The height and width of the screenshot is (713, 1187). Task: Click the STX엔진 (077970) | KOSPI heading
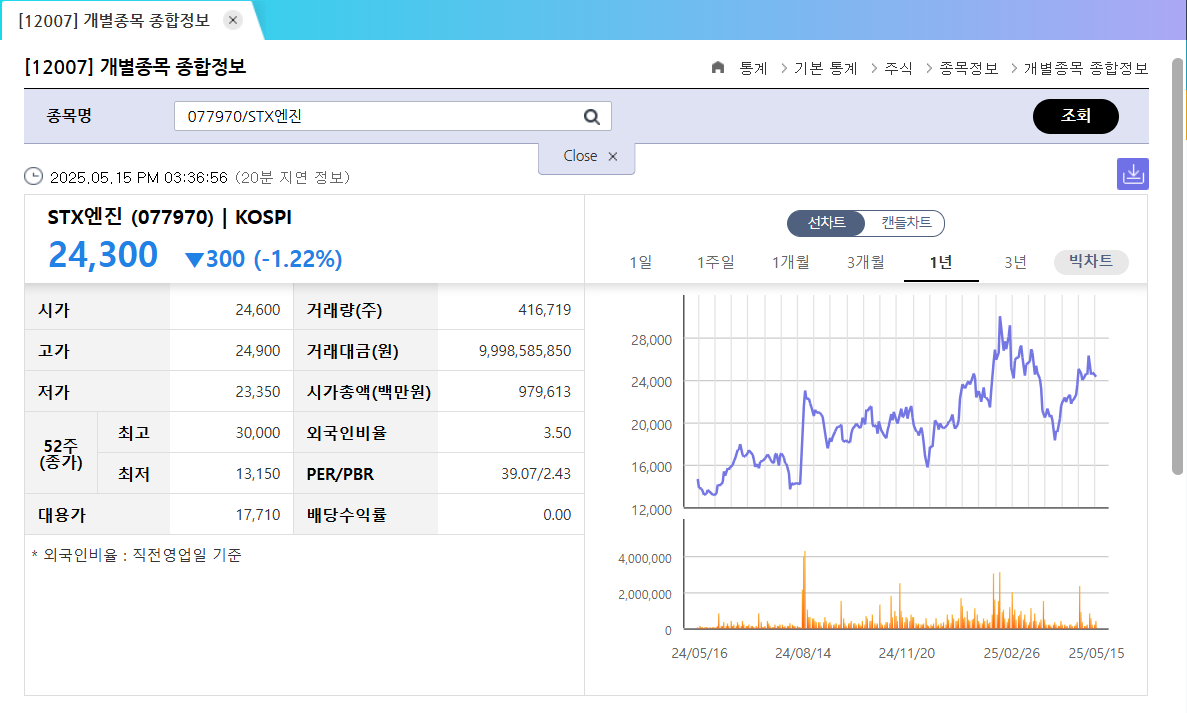(x=170, y=217)
